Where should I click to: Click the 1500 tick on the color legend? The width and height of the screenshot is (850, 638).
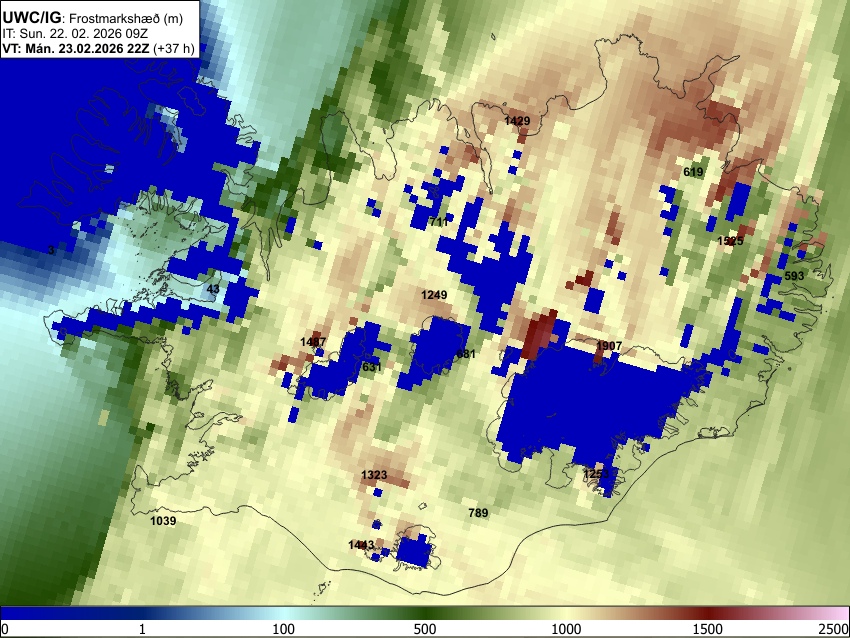click(x=708, y=629)
